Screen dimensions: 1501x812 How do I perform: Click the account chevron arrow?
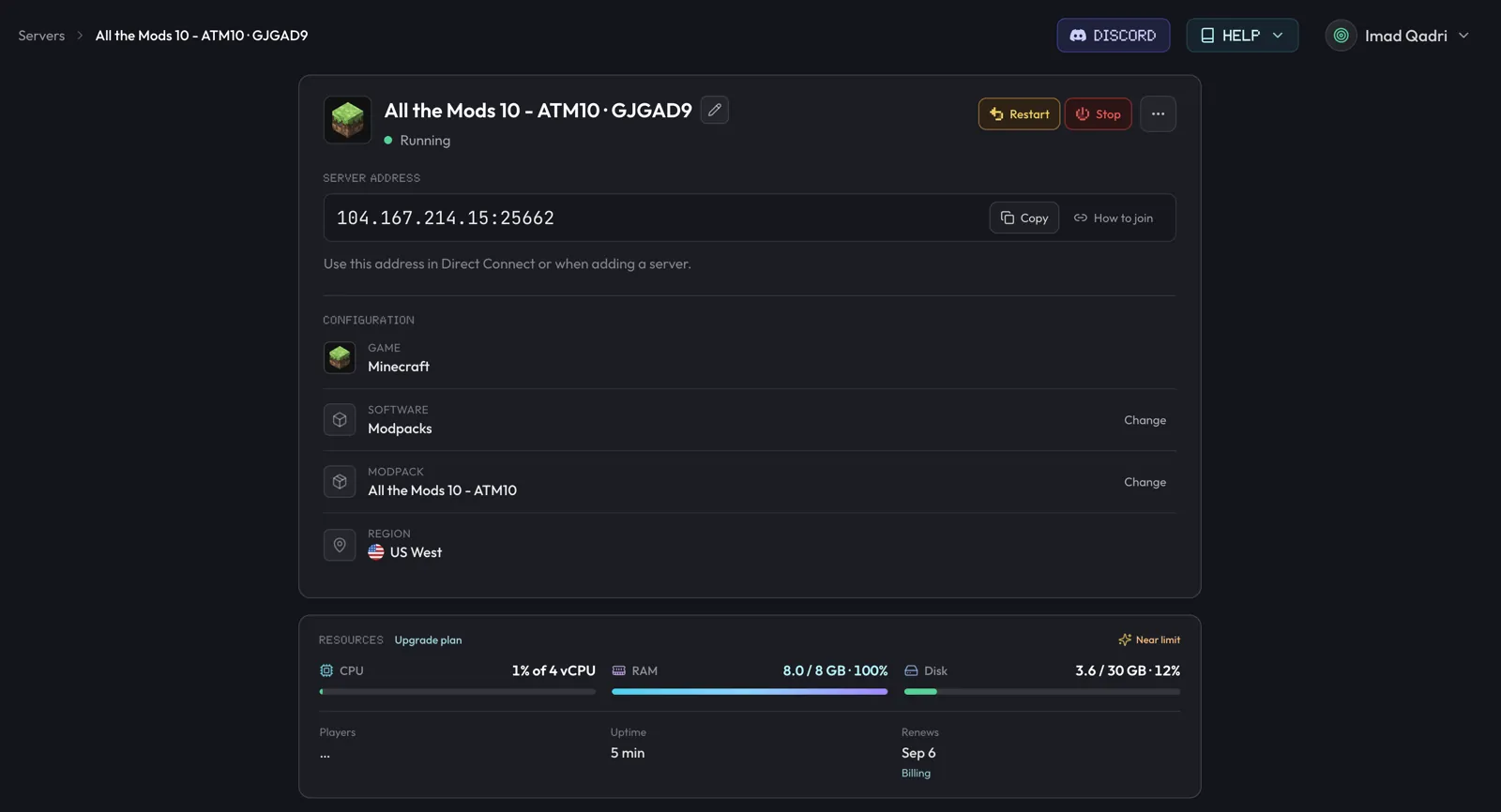[x=1463, y=36]
